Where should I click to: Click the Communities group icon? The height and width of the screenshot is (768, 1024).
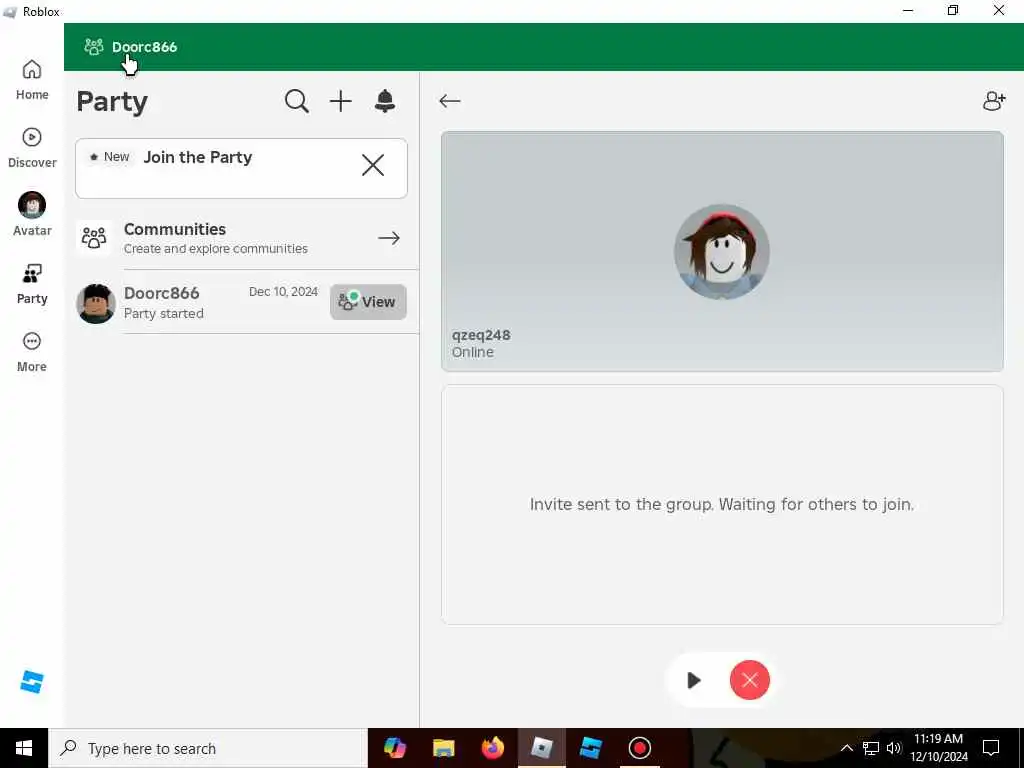coord(94,238)
